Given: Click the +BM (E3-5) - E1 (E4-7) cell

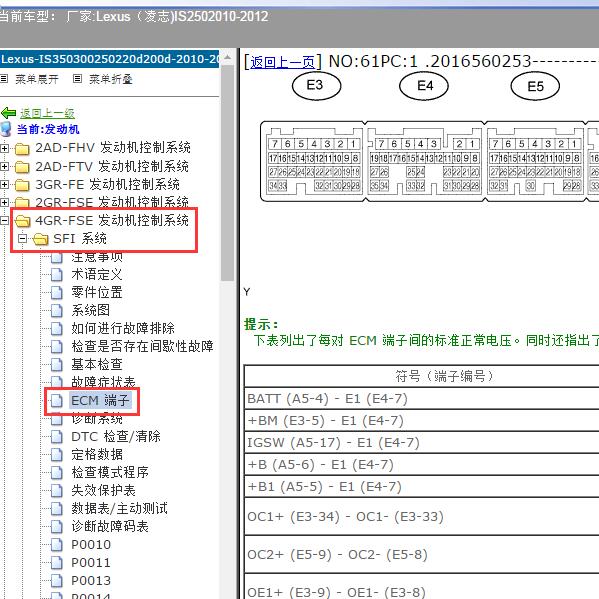Looking at the screenshot, I should [x=421, y=421].
